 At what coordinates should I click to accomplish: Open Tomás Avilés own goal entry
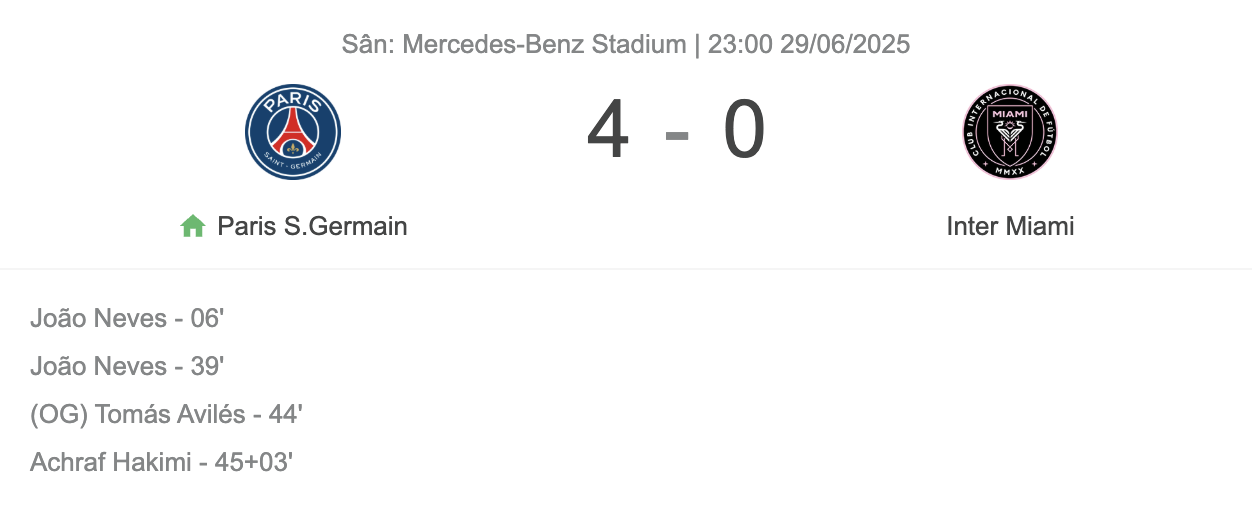[166, 415]
